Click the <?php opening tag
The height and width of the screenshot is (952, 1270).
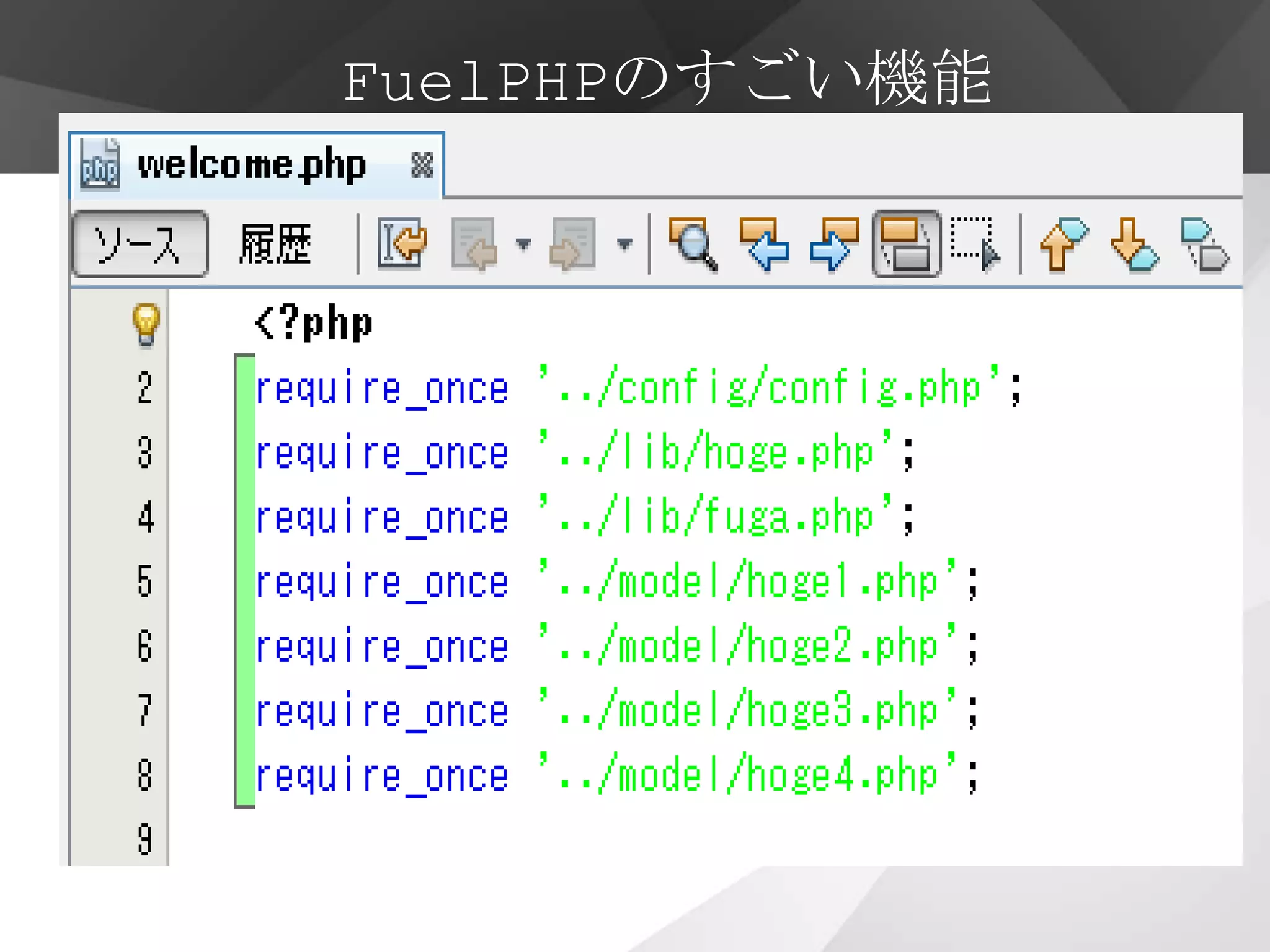314,324
